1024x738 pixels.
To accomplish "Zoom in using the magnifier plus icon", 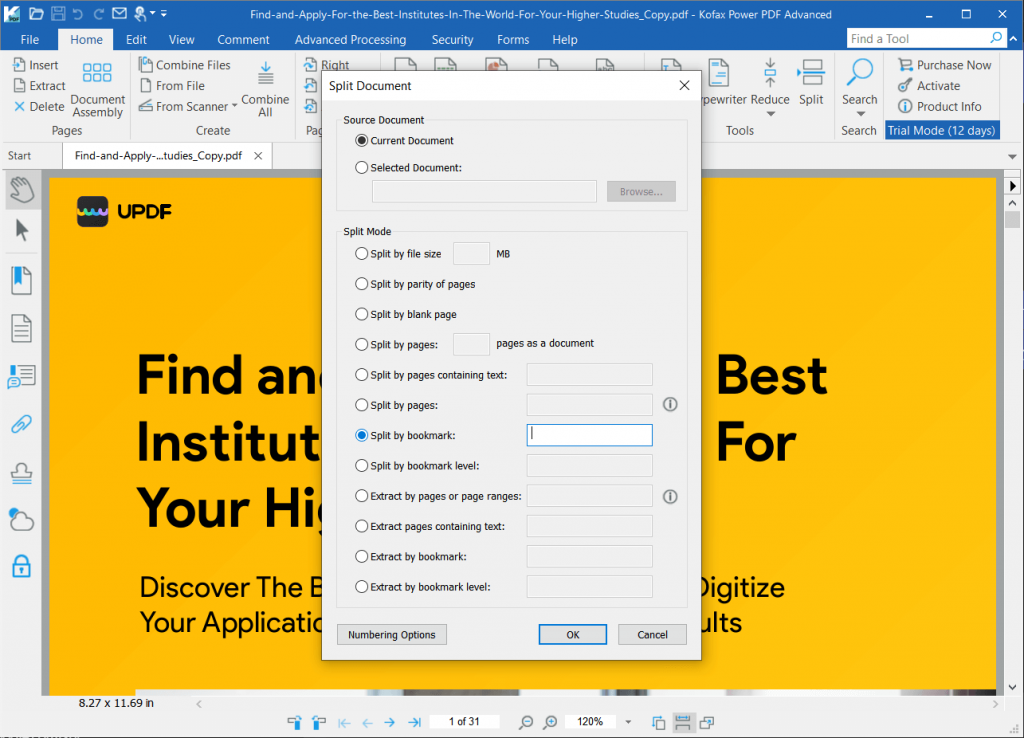I will [549, 721].
